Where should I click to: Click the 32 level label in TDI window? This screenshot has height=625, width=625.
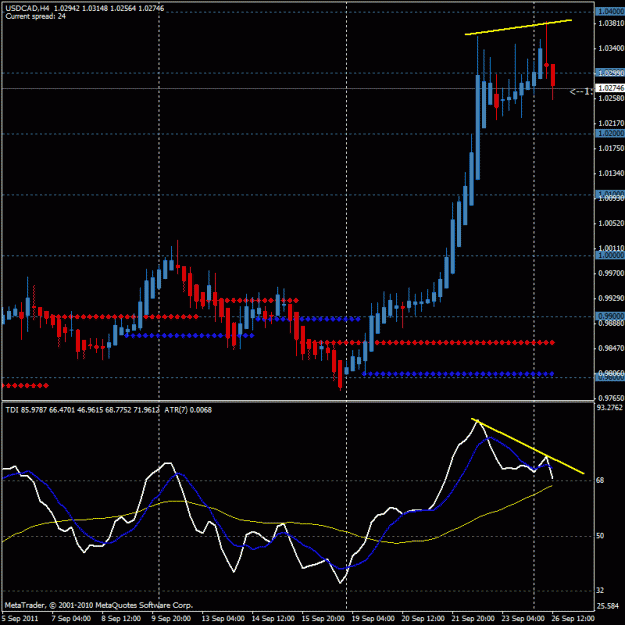point(600,590)
